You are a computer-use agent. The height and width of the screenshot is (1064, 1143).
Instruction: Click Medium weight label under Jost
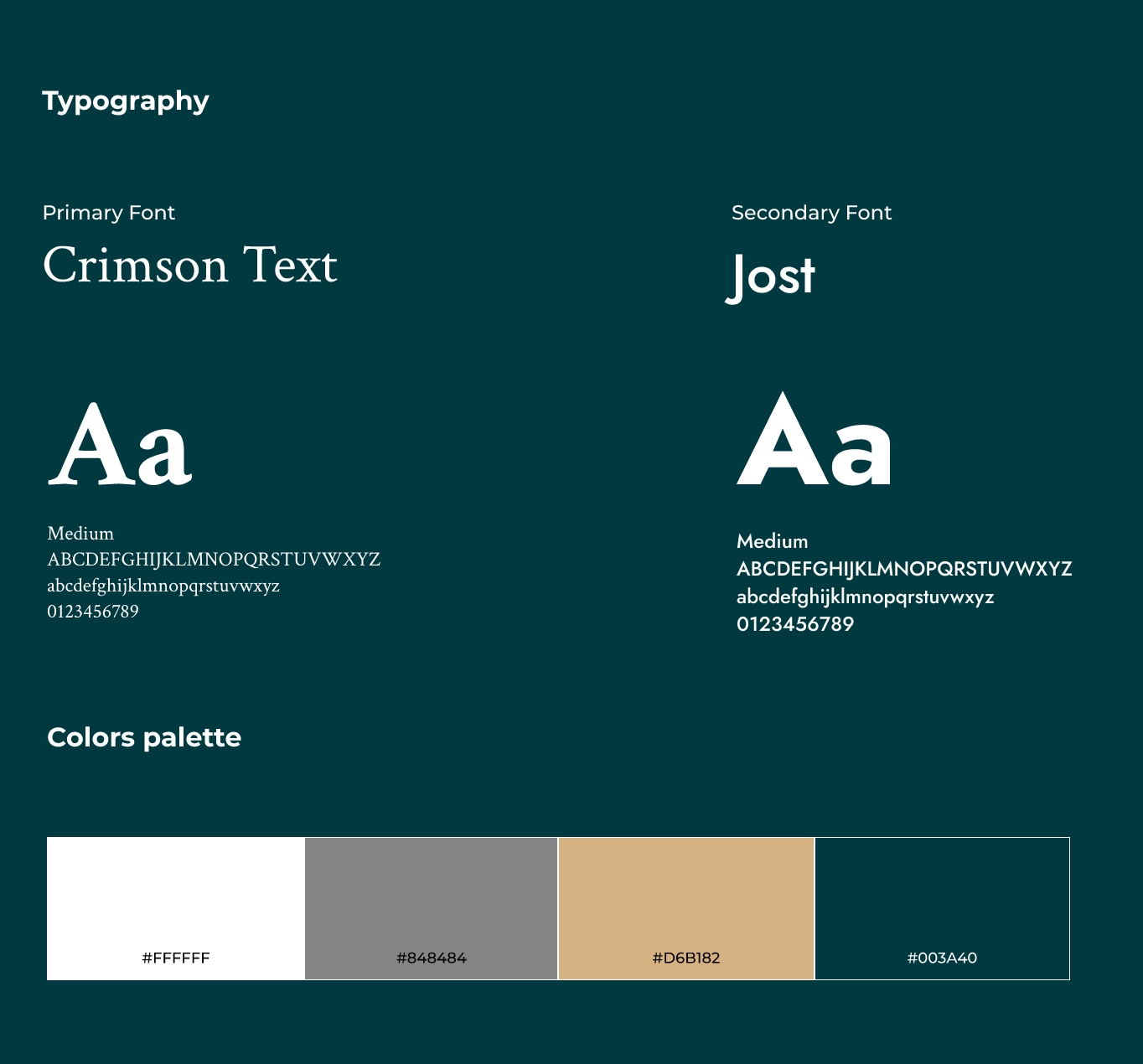click(x=771, y=541)
